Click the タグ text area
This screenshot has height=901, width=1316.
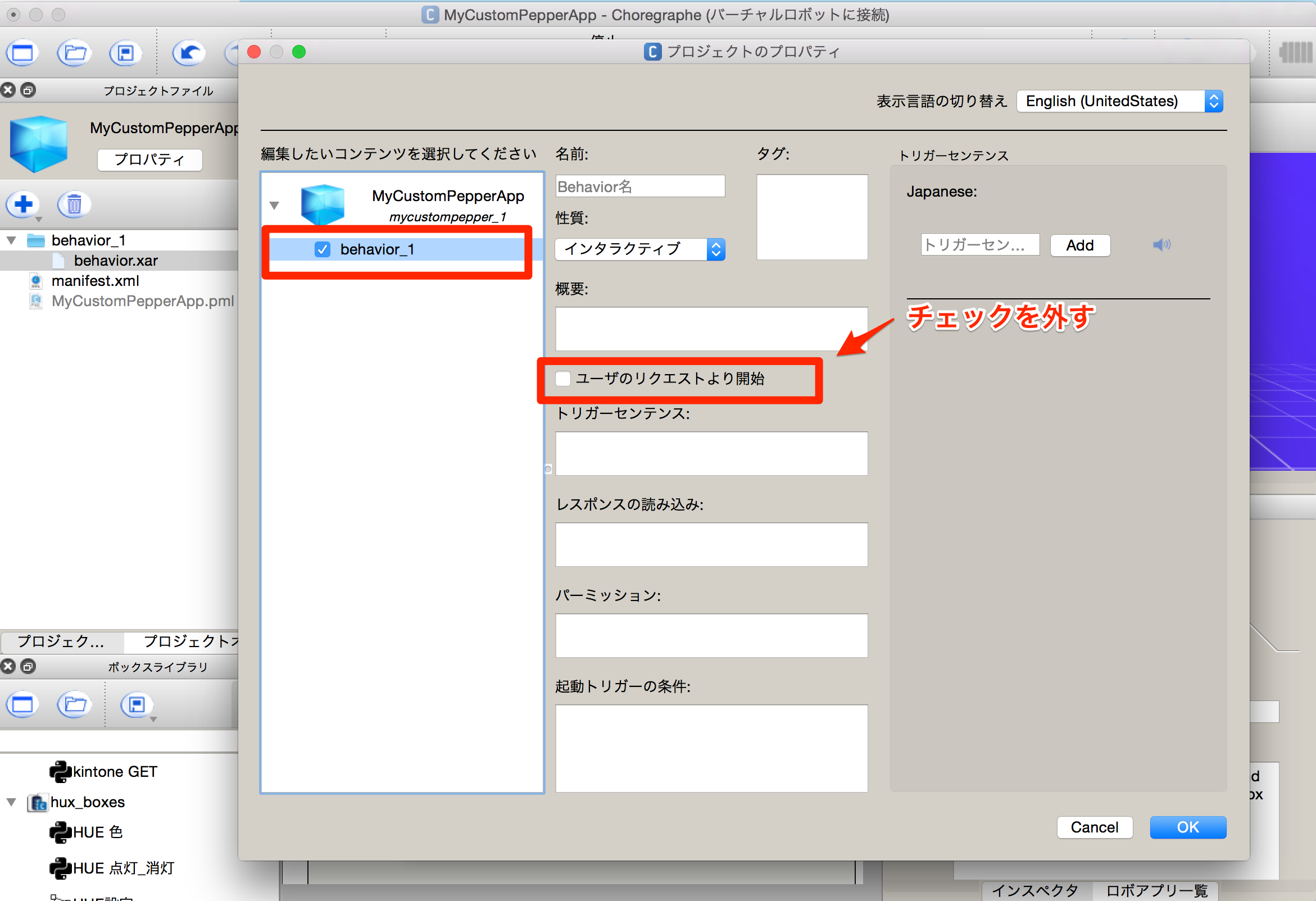[x=812, y=217]
